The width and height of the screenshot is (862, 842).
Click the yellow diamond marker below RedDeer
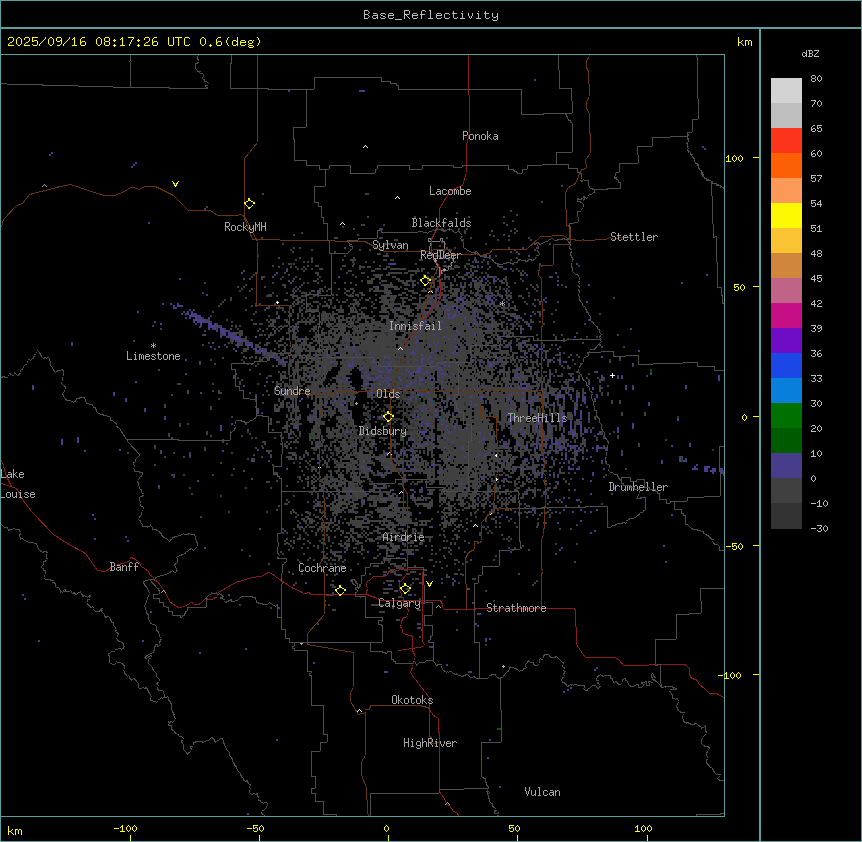(426, 280)
